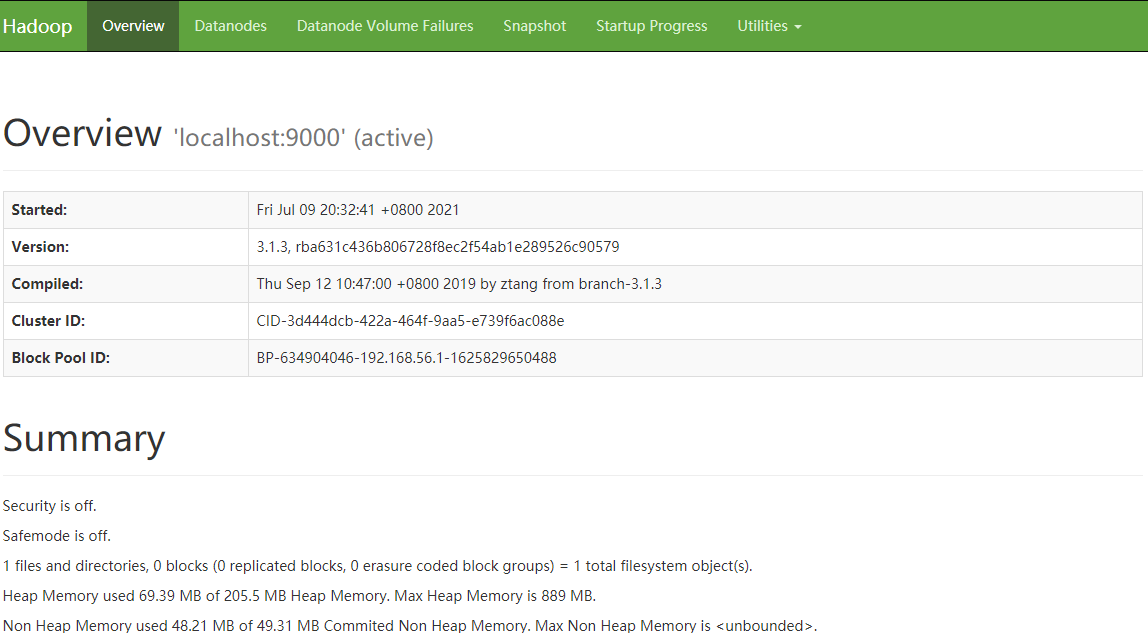Click the Compiled: row label
Viewport: 1148px width, 633px height.
(48, 284)
